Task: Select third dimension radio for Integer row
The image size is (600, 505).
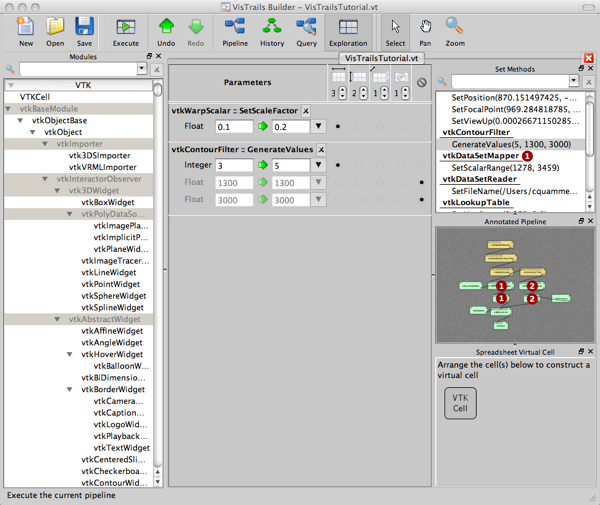Action: click(380, 165)
